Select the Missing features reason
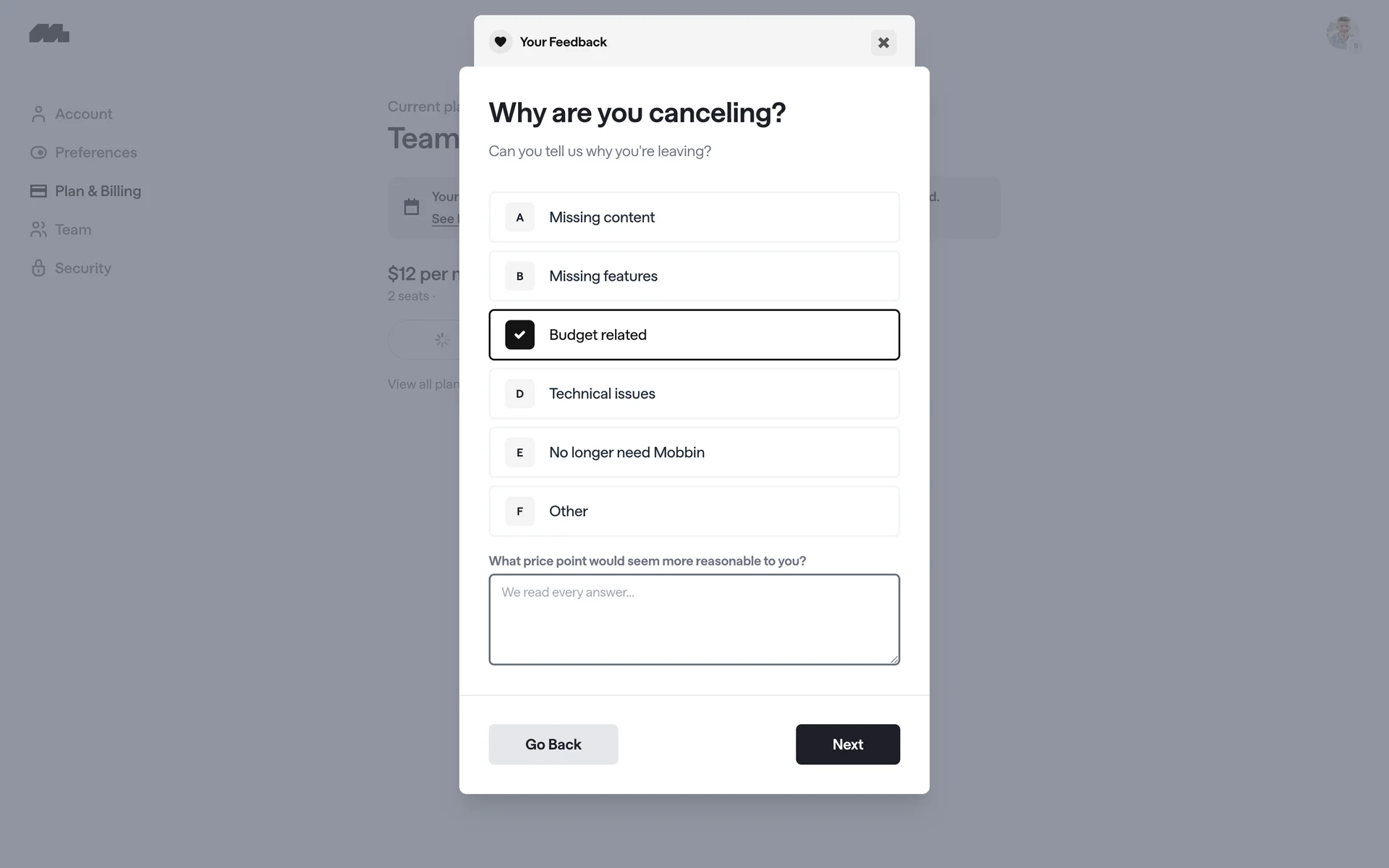This screenshot has height=868, width=1389. point(694,276)
